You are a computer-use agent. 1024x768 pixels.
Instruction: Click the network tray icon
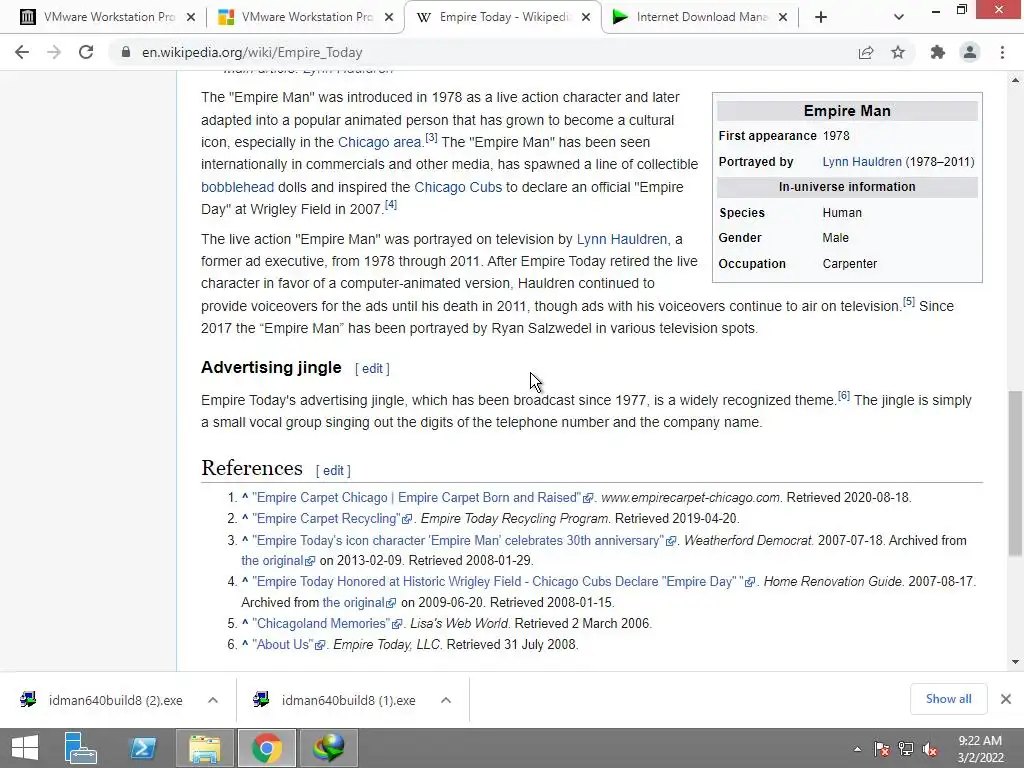tap(906, 749)
